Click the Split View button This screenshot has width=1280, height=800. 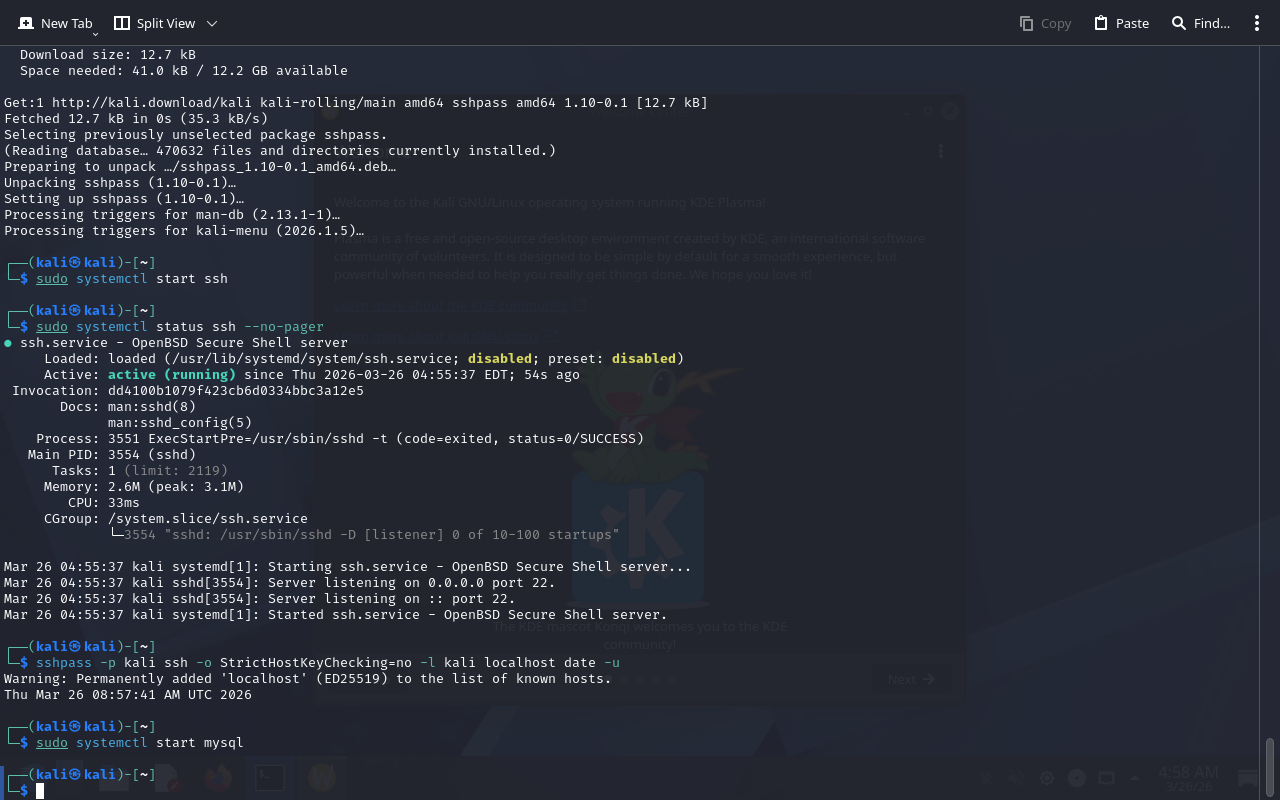[x=154, y=23]
